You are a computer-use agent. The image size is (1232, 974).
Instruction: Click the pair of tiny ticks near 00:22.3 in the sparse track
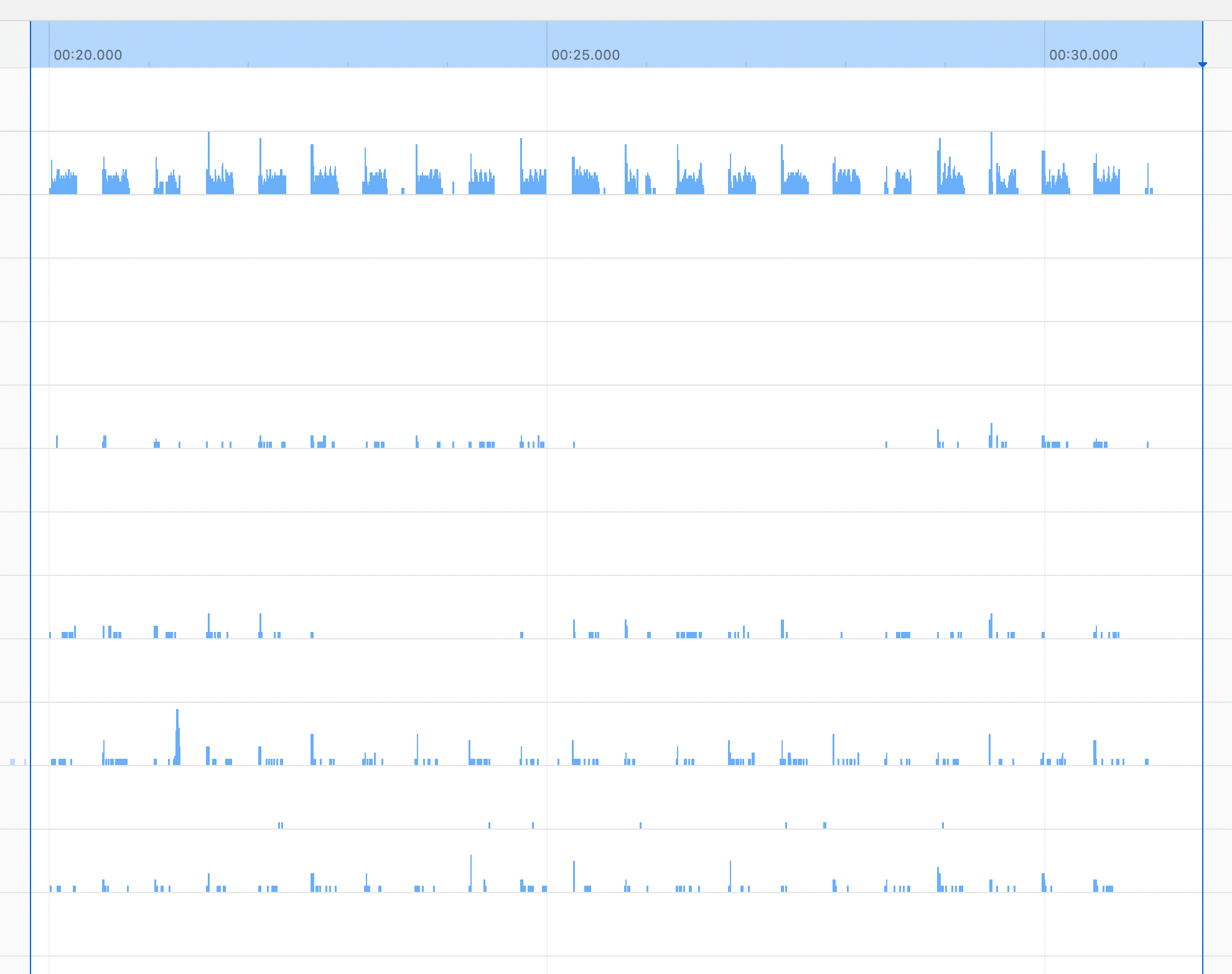(x=281, y=825)
